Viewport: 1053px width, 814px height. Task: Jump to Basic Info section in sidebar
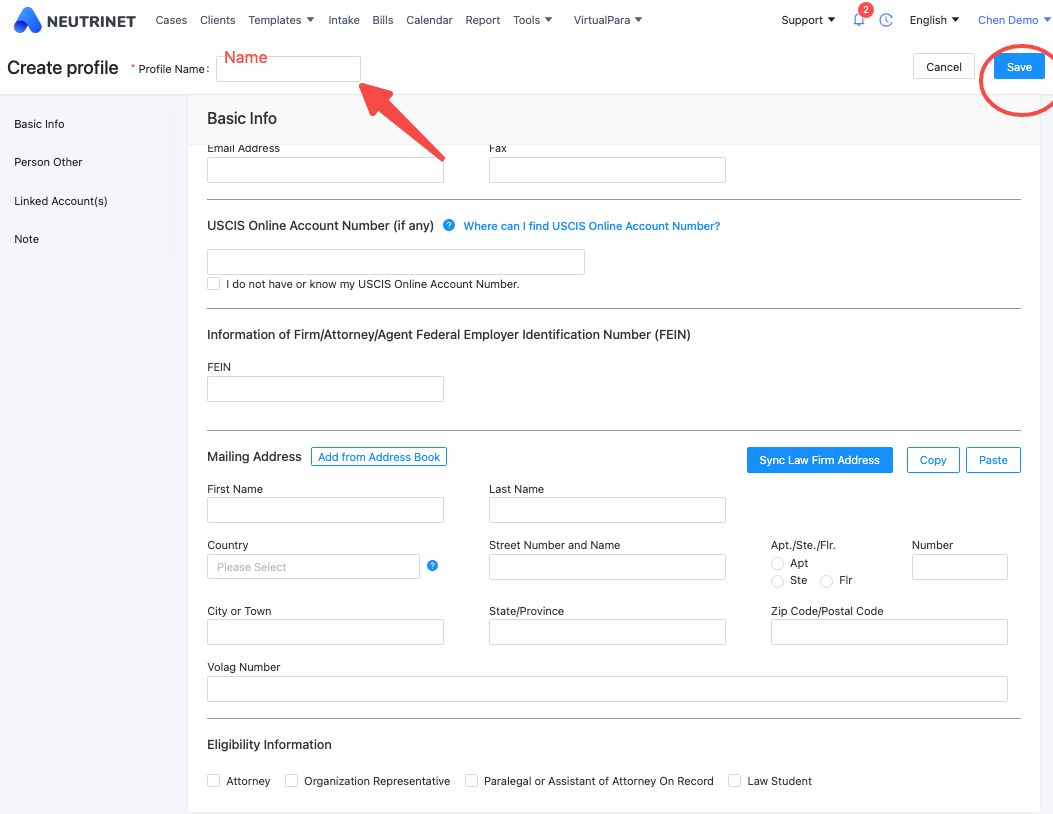(40, 124)
